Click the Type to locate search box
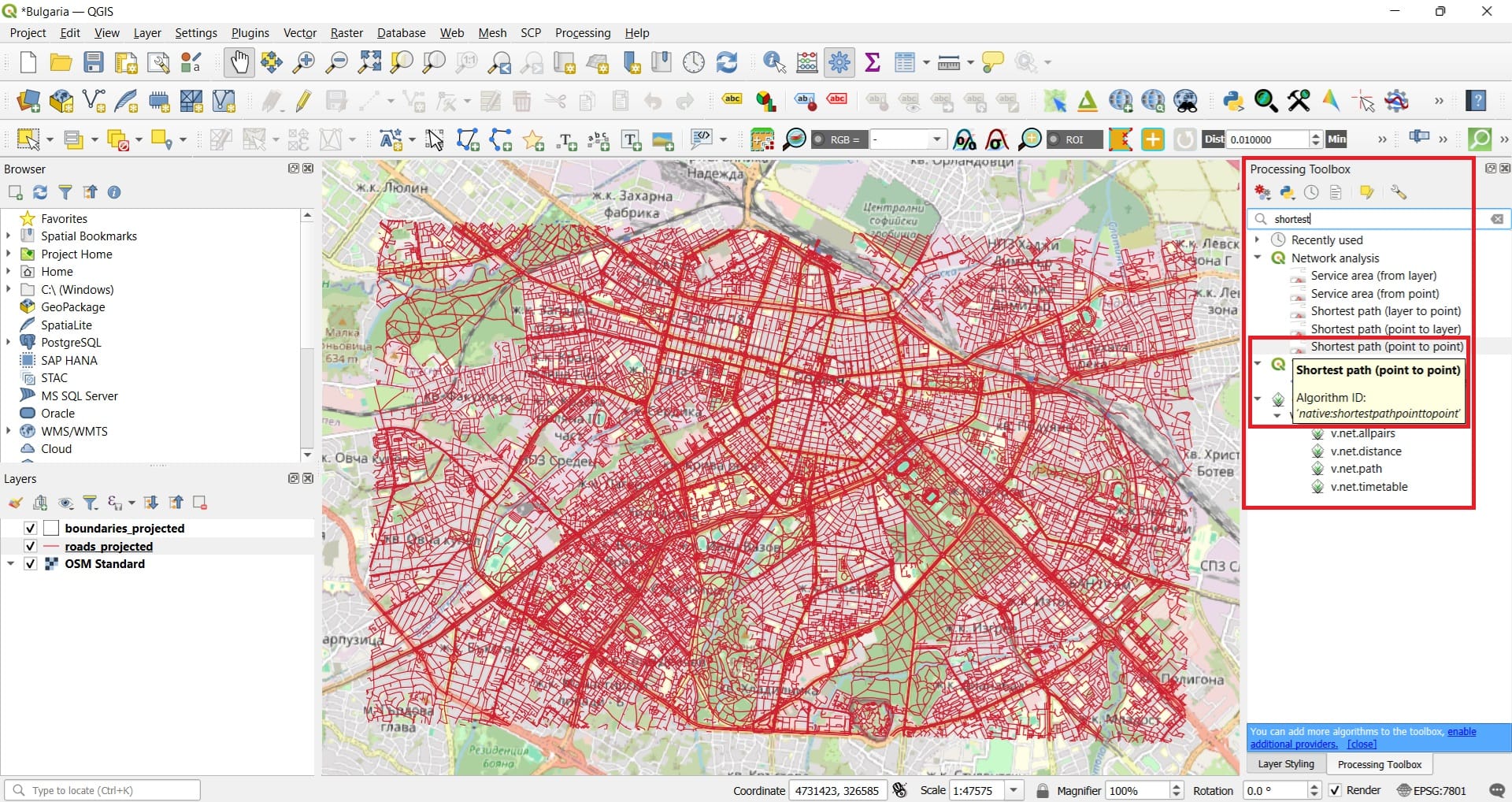 click(102, 790)
